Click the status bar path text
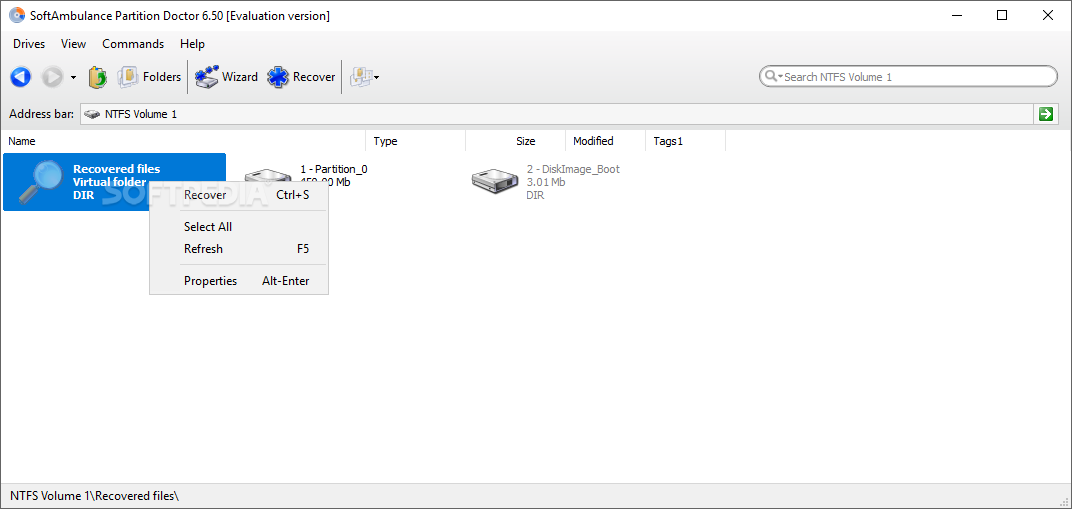Image resolution: width=1072 pixels, height=509 pixels. [94, 496]
